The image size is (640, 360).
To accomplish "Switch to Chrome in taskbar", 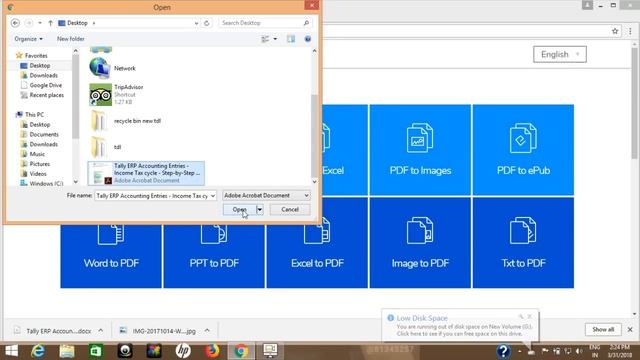I will pyautogui.click(x=241, y=351).
